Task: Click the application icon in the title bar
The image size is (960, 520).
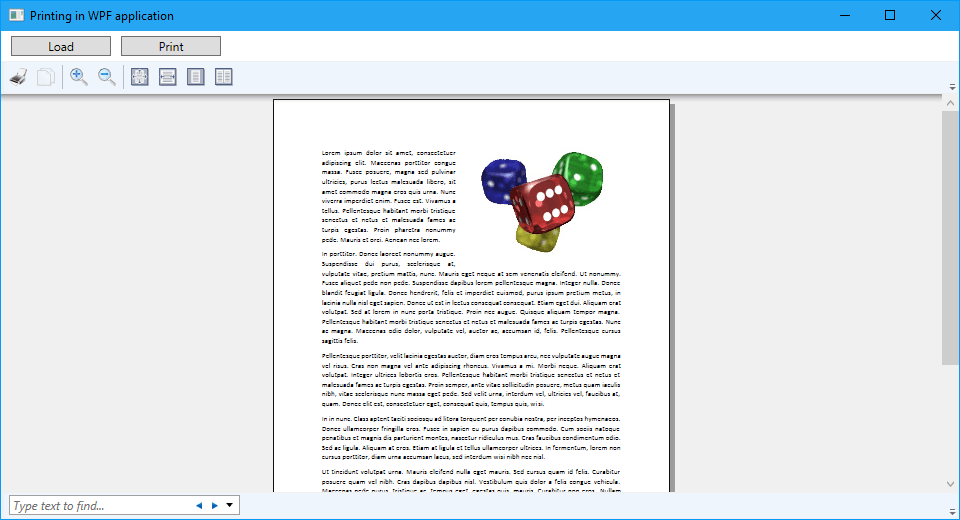Action: click(15, 15)
